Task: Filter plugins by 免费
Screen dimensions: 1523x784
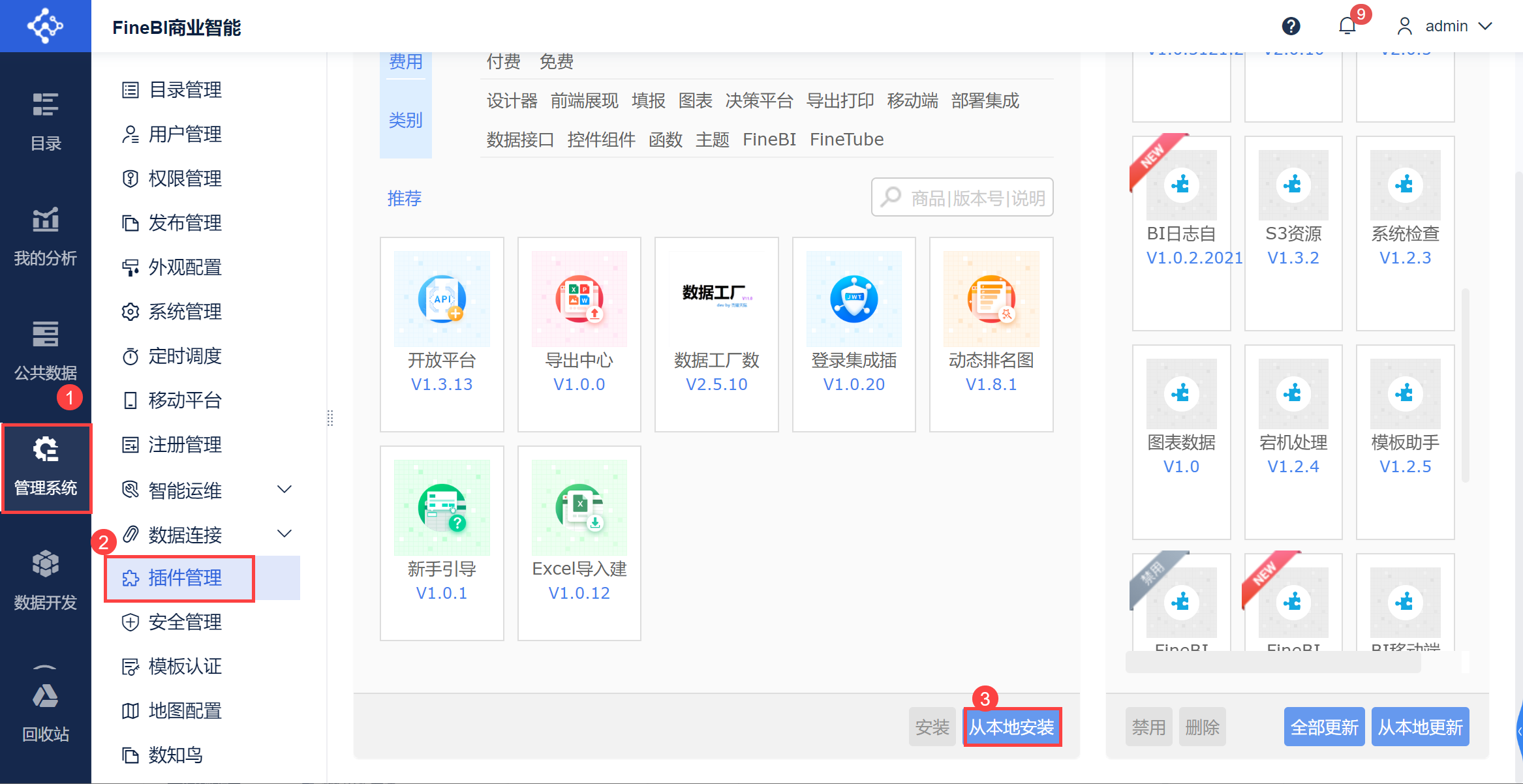Action: tap(556, 61)
